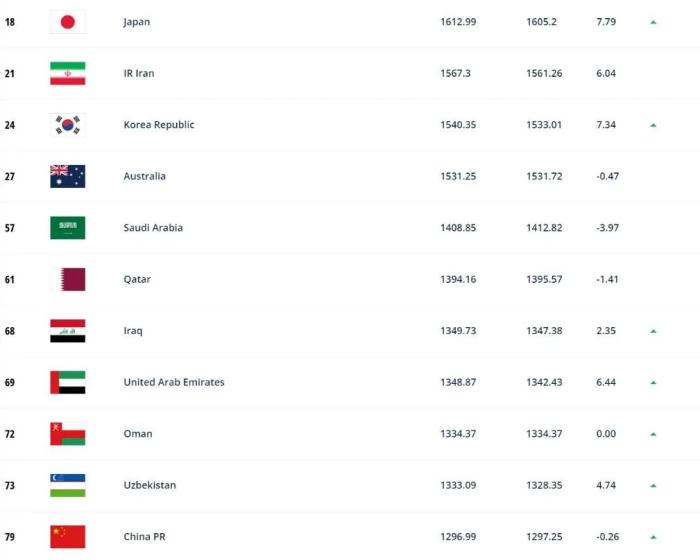Select the Iraq flag icon

(x=68, y=331)
